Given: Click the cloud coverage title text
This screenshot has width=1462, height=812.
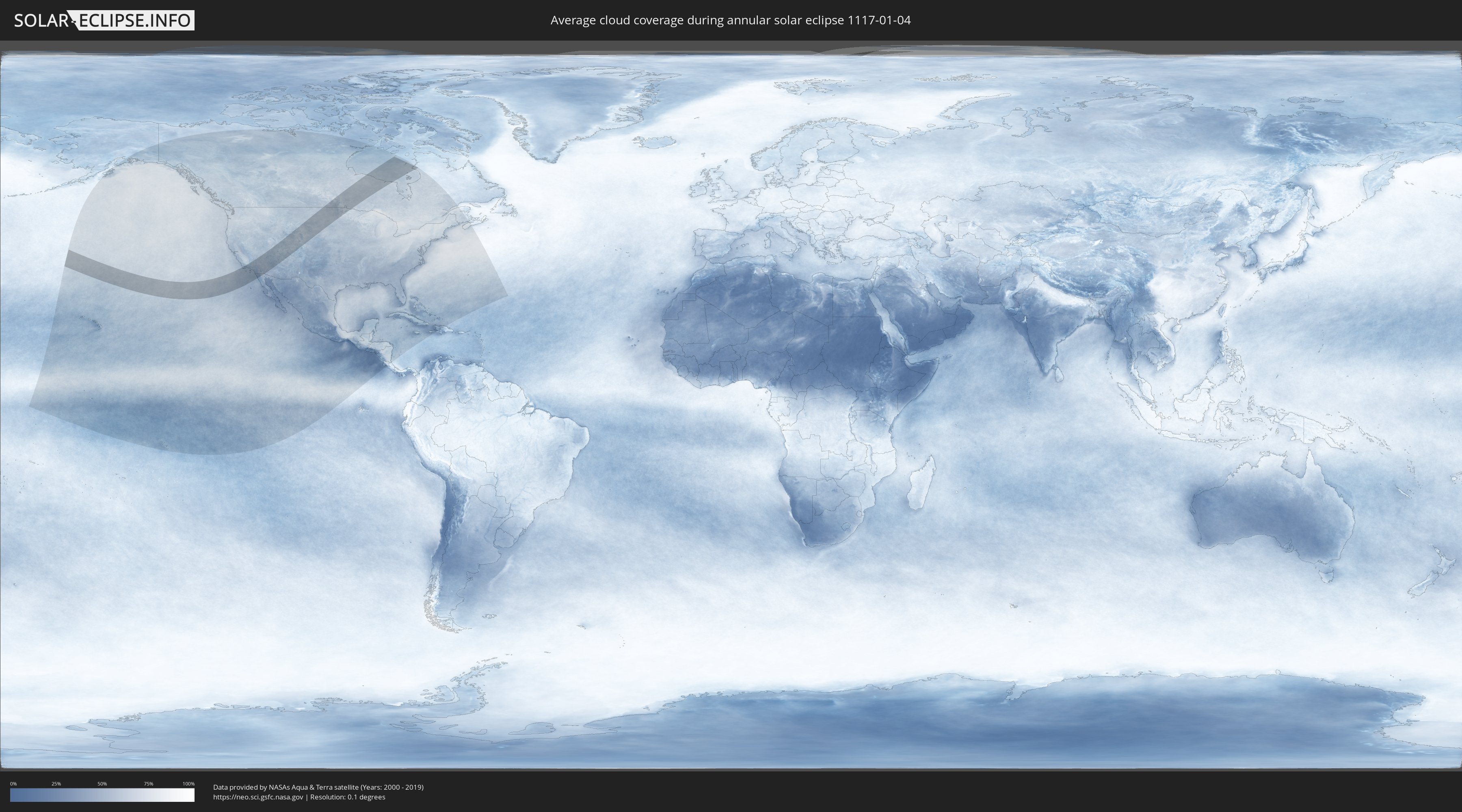Looking at the screenshot, I should 731,20.
